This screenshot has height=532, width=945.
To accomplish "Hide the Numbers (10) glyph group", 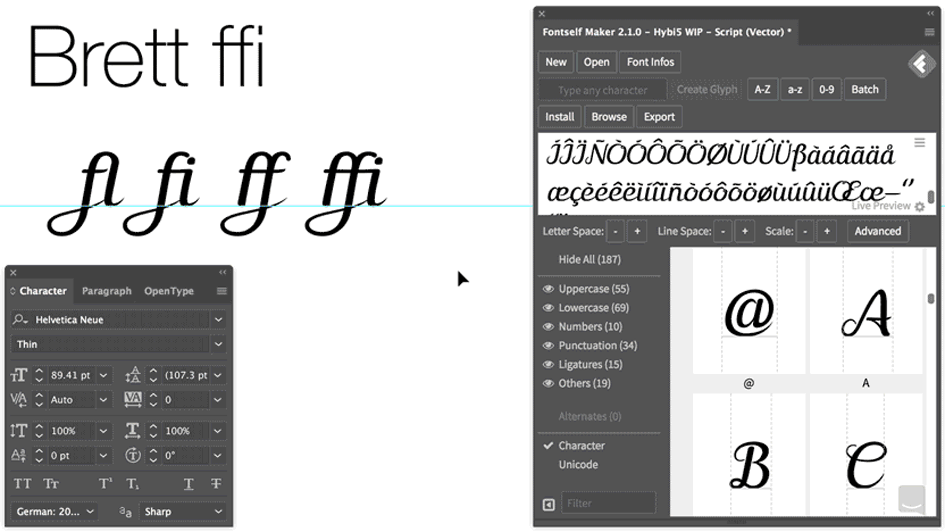I will 548,327.
